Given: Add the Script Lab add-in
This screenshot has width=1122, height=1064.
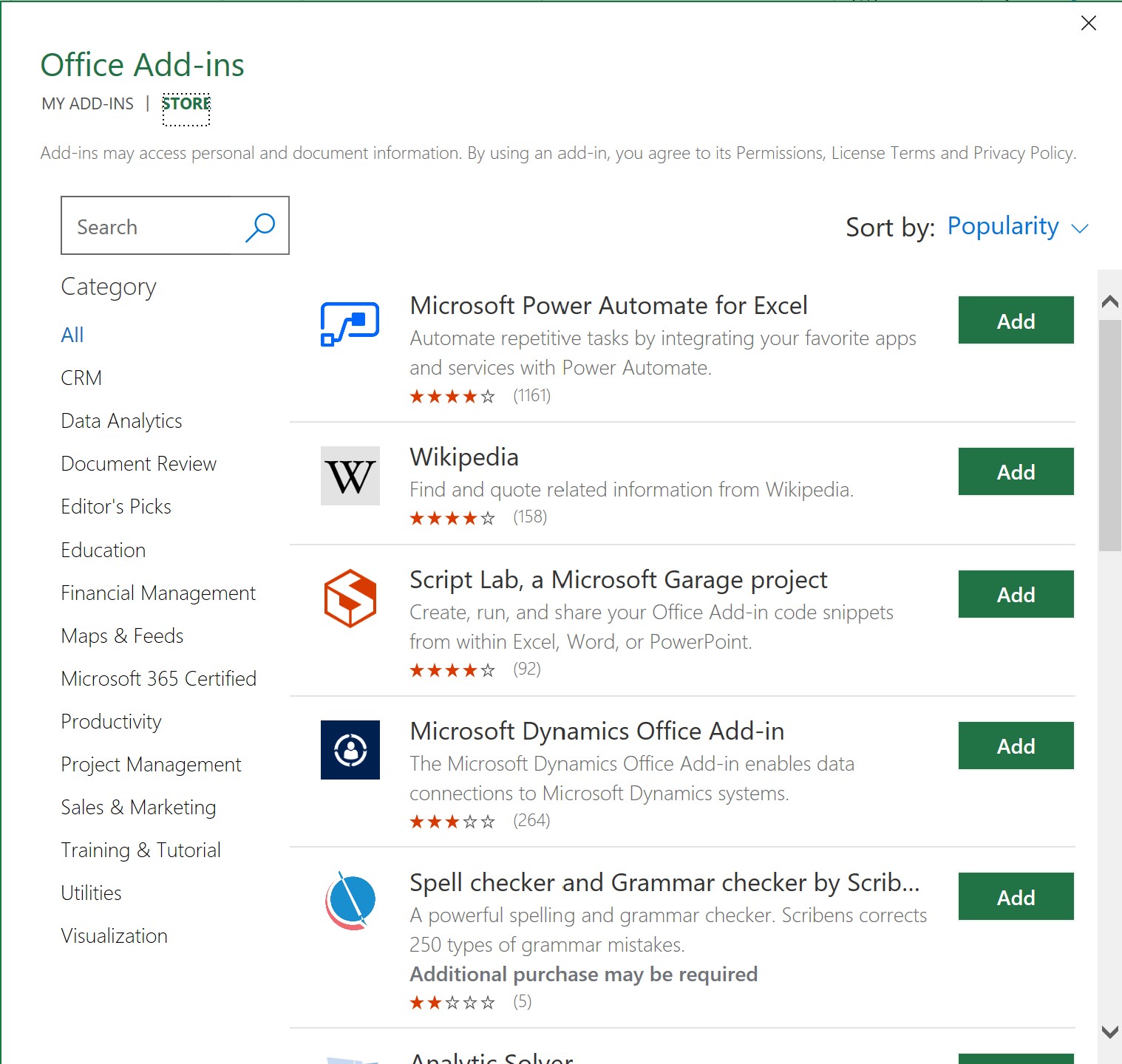Looking at the screenshot, I should (1016, 594).
